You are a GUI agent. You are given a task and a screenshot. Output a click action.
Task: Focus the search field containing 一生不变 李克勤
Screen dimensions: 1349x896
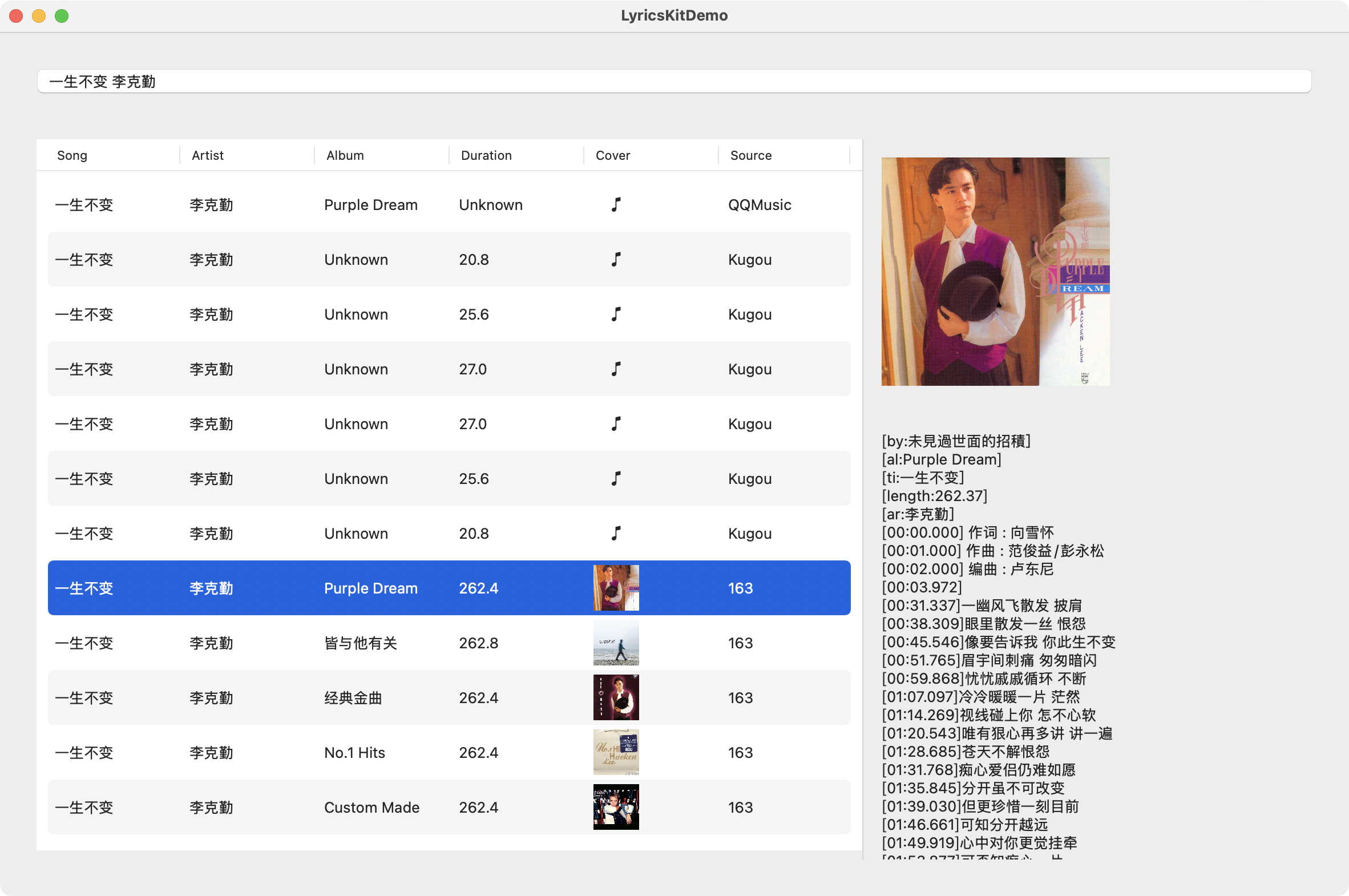pyautogui.click(x=674, y=82)
